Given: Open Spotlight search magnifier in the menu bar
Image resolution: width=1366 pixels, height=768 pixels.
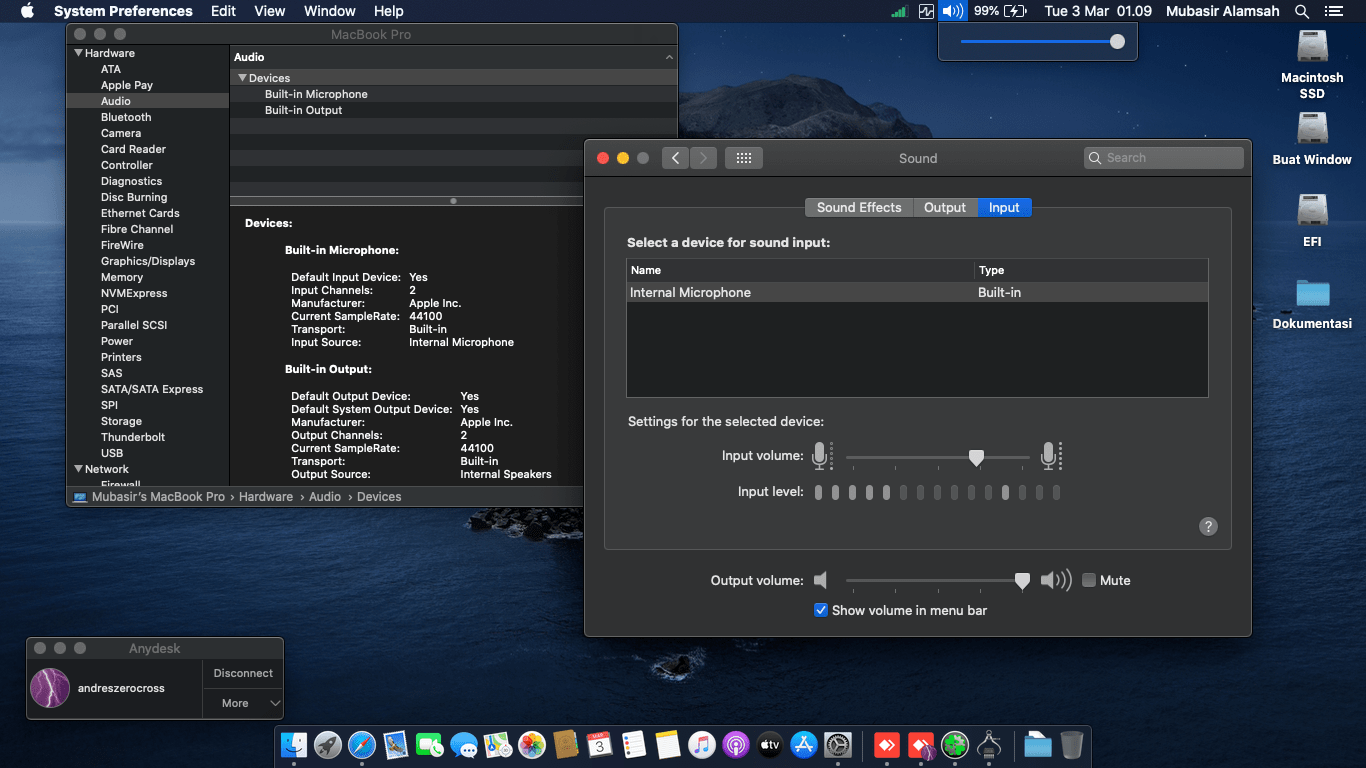Looking at the screenshot, I should click(1302, 11).
